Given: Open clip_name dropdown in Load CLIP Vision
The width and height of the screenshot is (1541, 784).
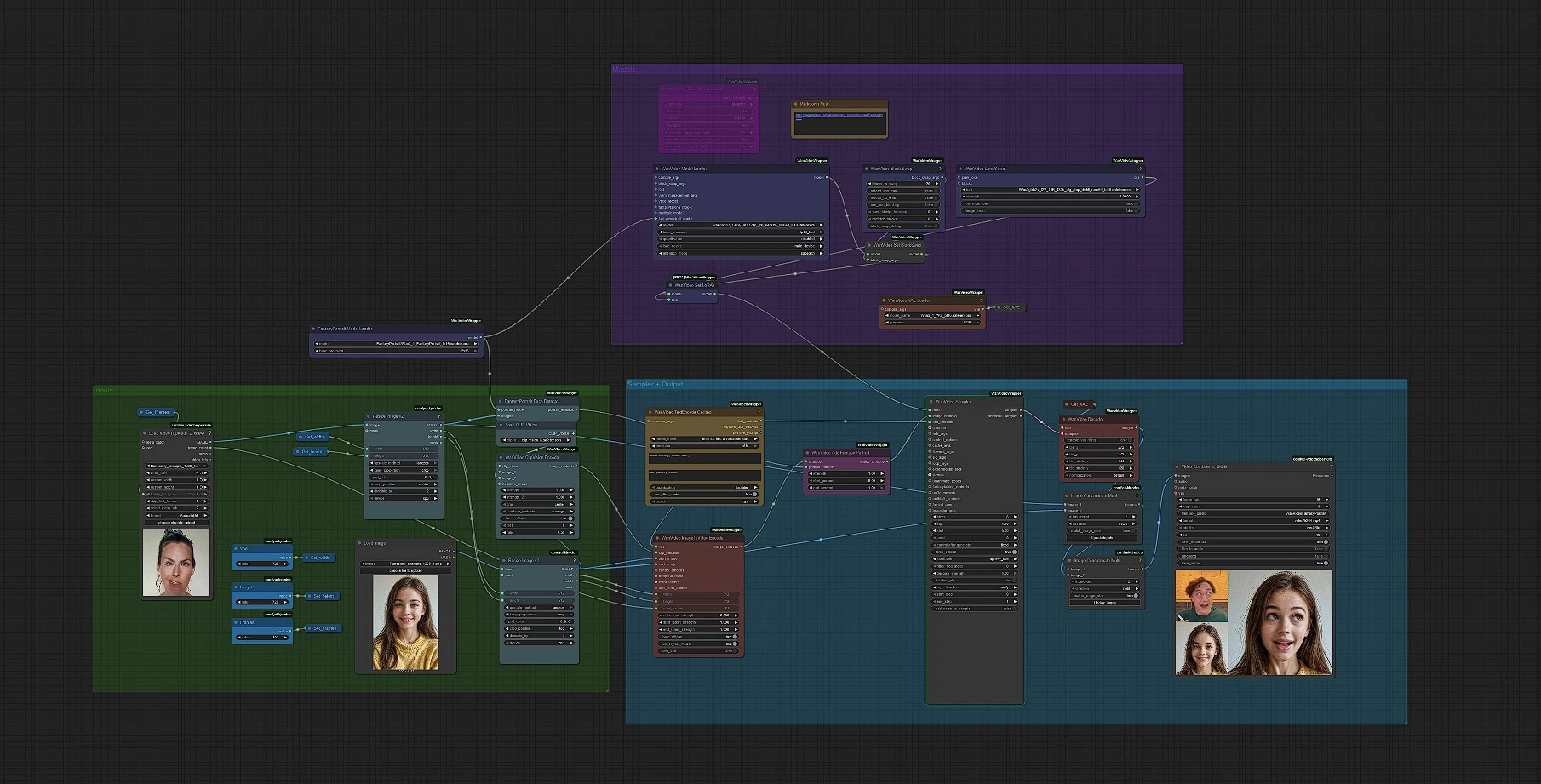Looking at the screenshot, I should pos(537,440).
